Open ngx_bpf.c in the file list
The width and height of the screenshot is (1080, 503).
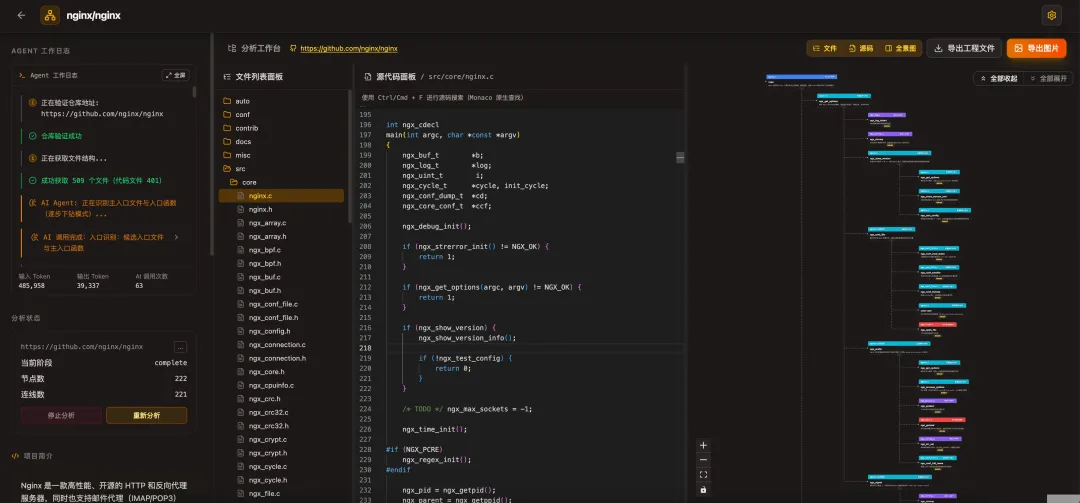281,250
